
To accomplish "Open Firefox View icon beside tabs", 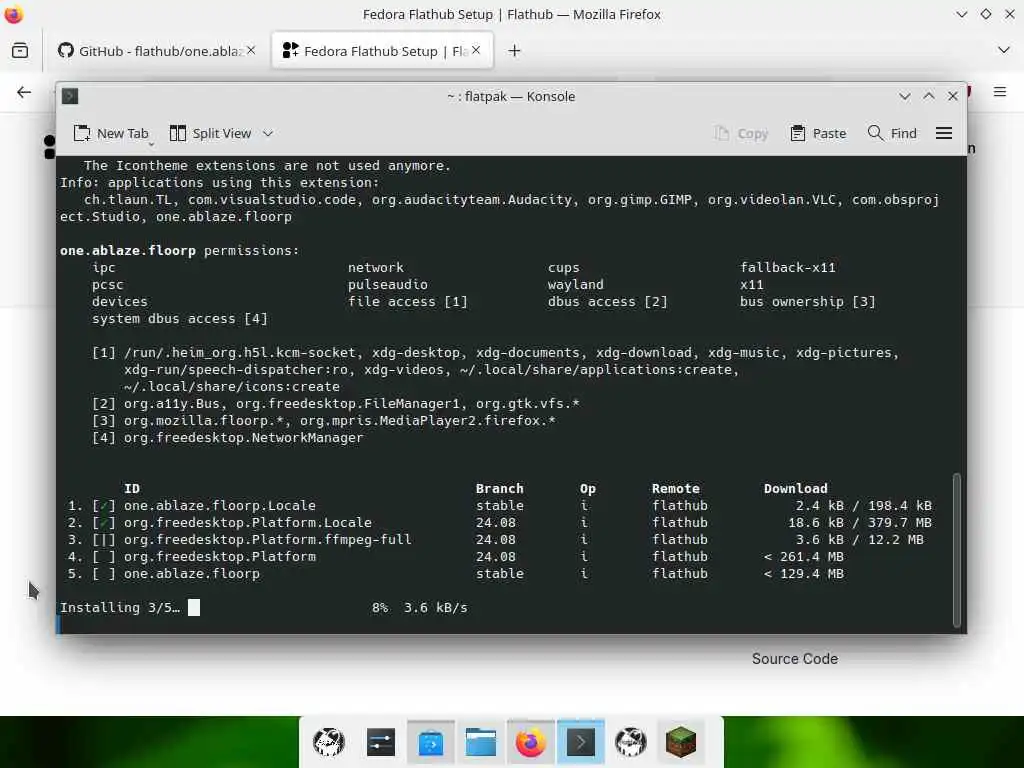I will coord(20,50).
